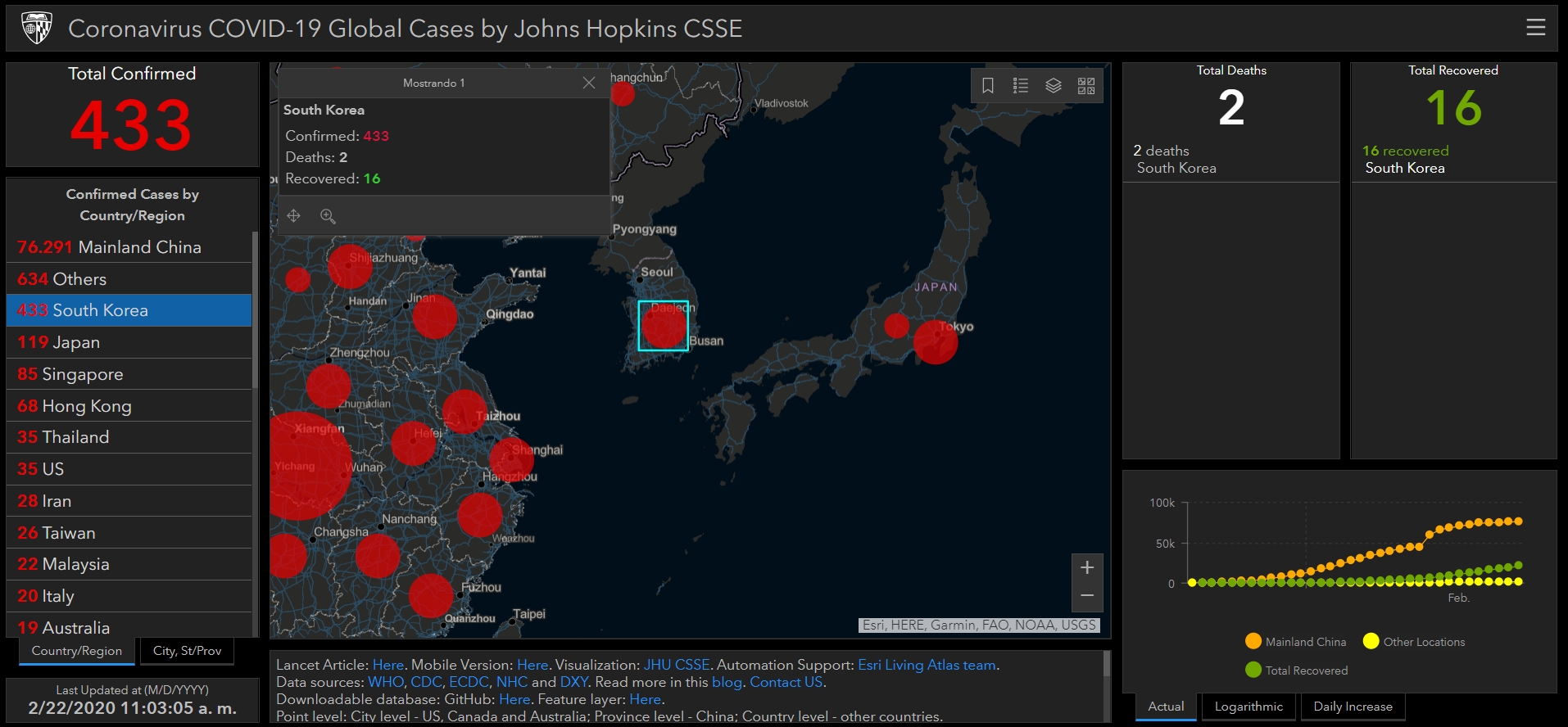
Task: Select Italy in country list
Action: pyautogui.click(x=129, y=596)
